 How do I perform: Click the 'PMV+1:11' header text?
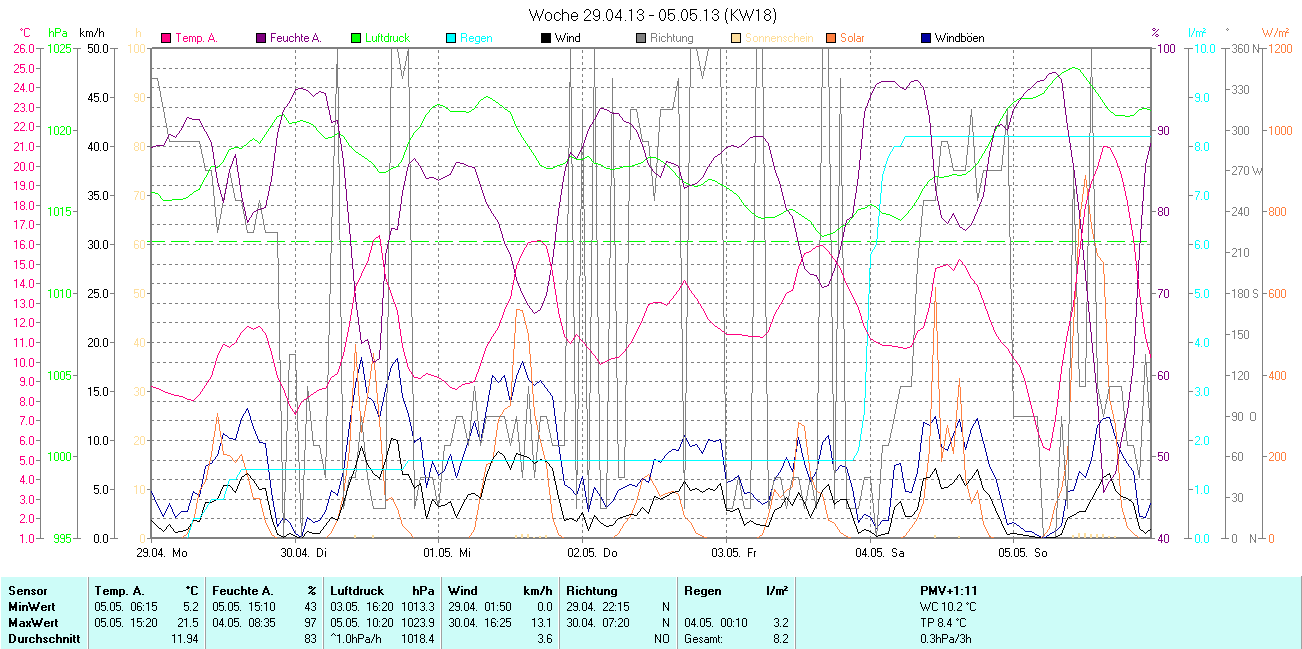[949, 591]
